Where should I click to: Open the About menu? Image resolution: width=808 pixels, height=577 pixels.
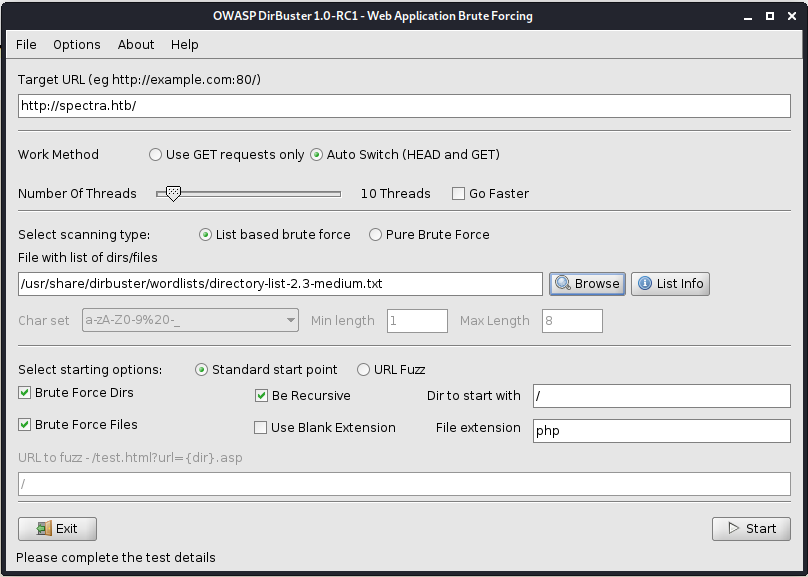point(136,45)
